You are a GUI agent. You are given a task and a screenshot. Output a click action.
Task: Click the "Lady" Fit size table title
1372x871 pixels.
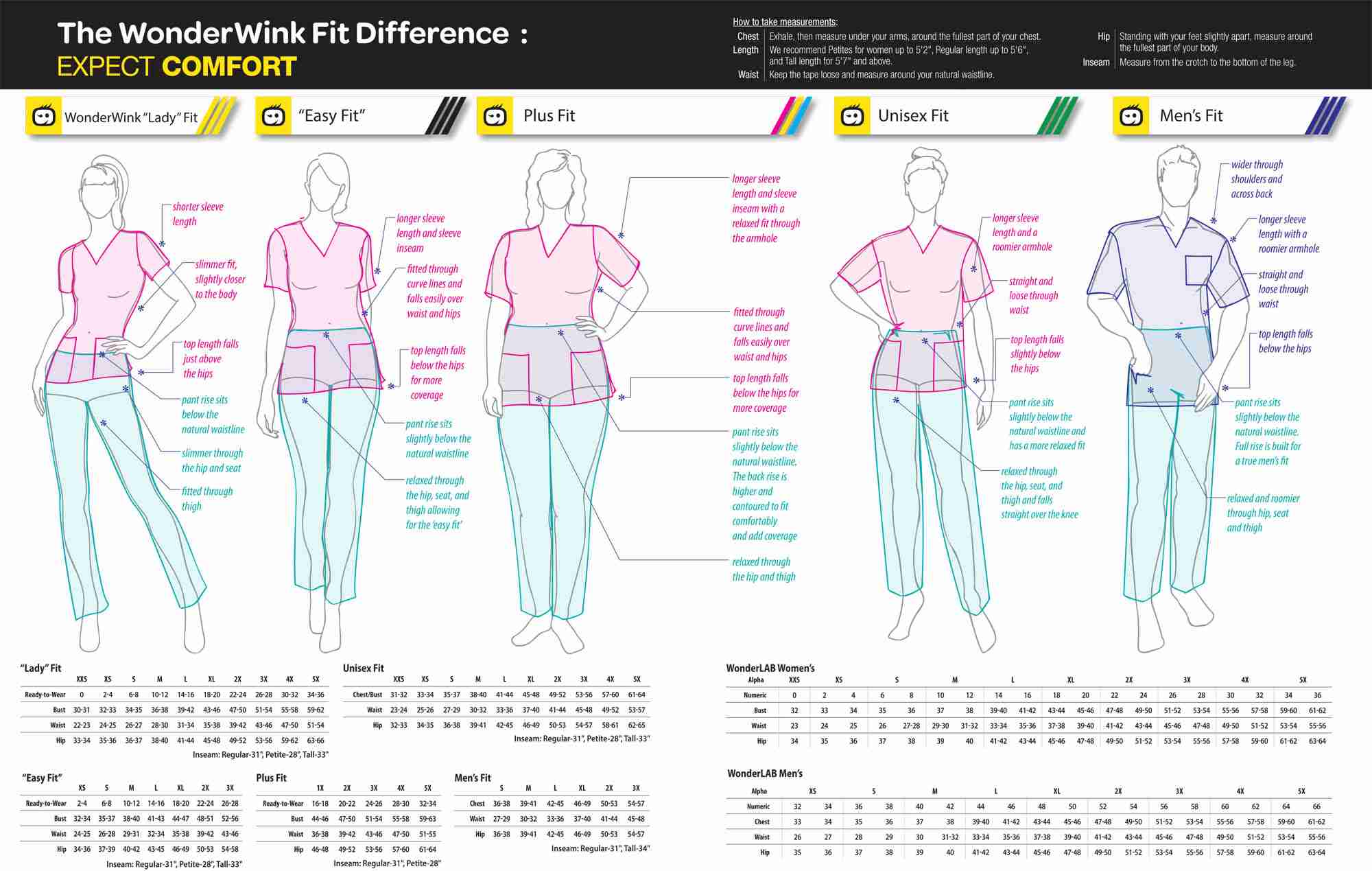click(41, 668)
